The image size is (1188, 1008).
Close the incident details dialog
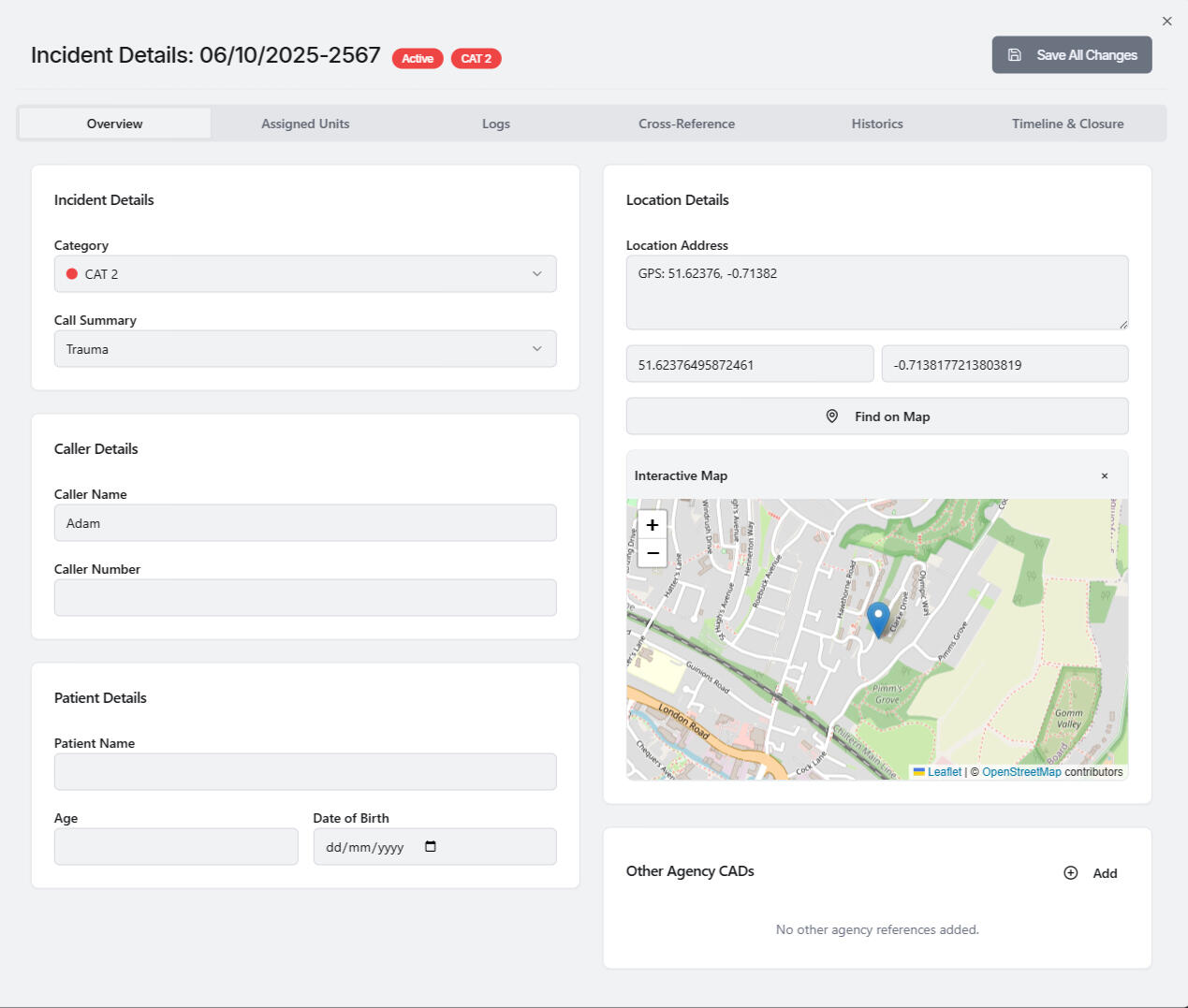coord(1166,21)
